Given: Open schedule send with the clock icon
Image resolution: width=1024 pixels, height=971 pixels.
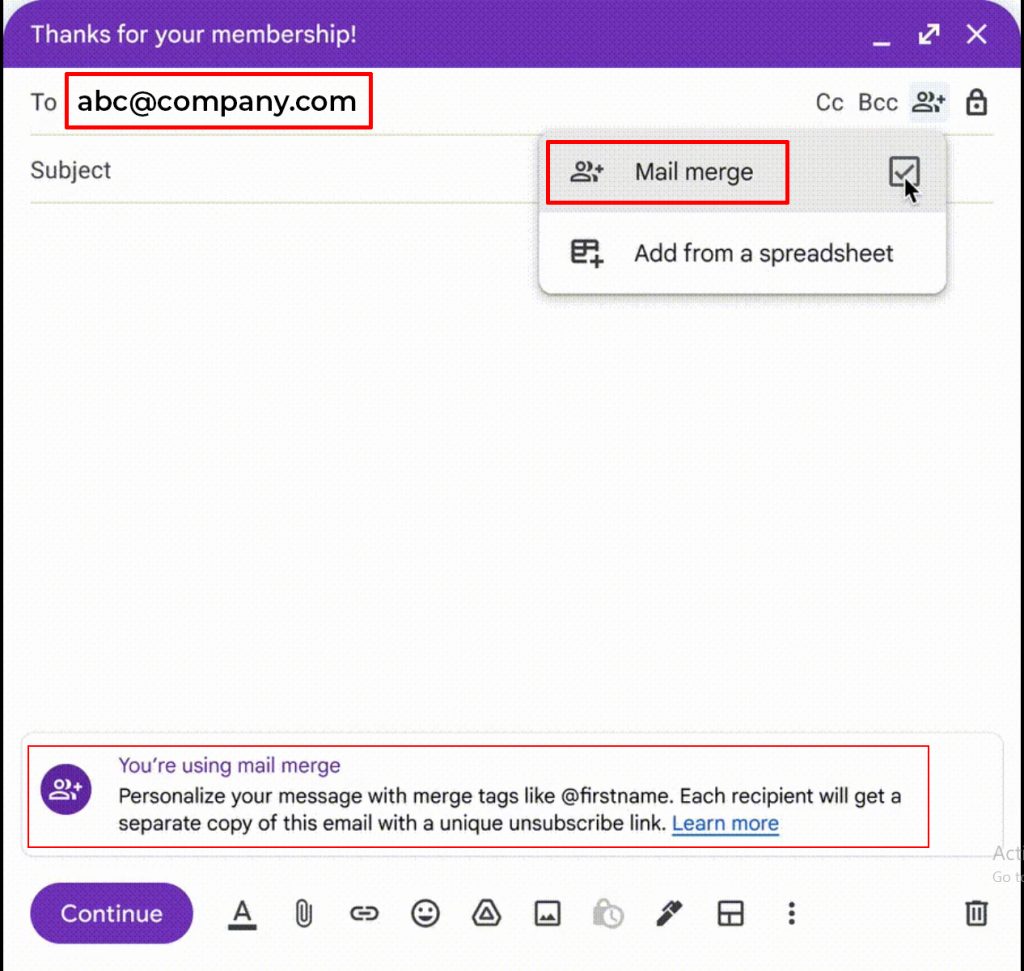Looking at the screenshot, I should 608,913.
